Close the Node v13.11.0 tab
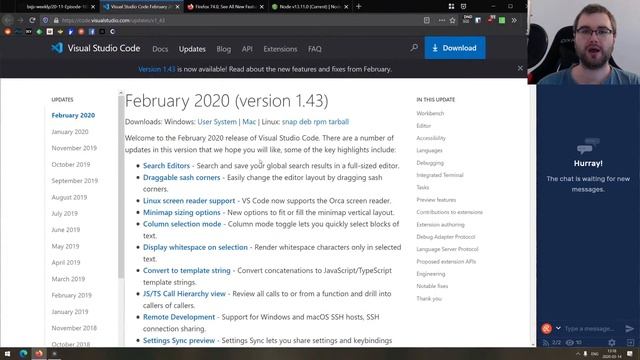The height and width of the screenshot is (360, 640). 346,7
